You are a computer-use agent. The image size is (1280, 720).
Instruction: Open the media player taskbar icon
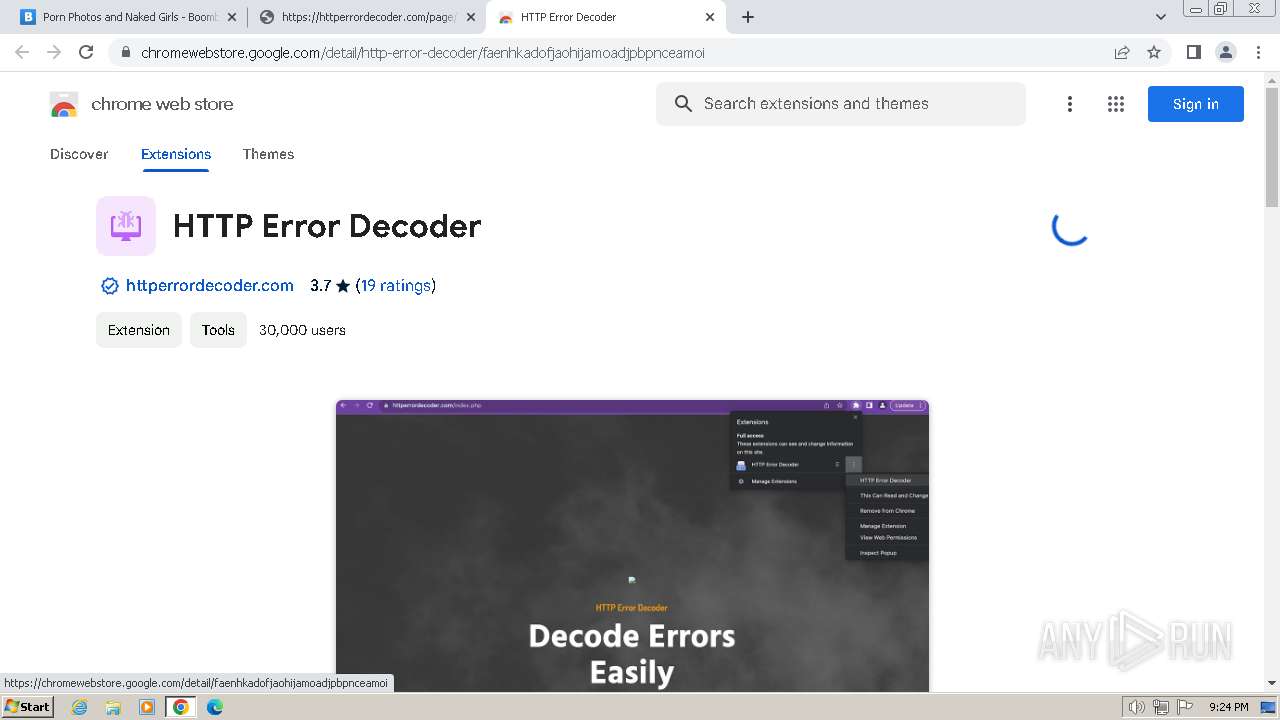[147, 707]
